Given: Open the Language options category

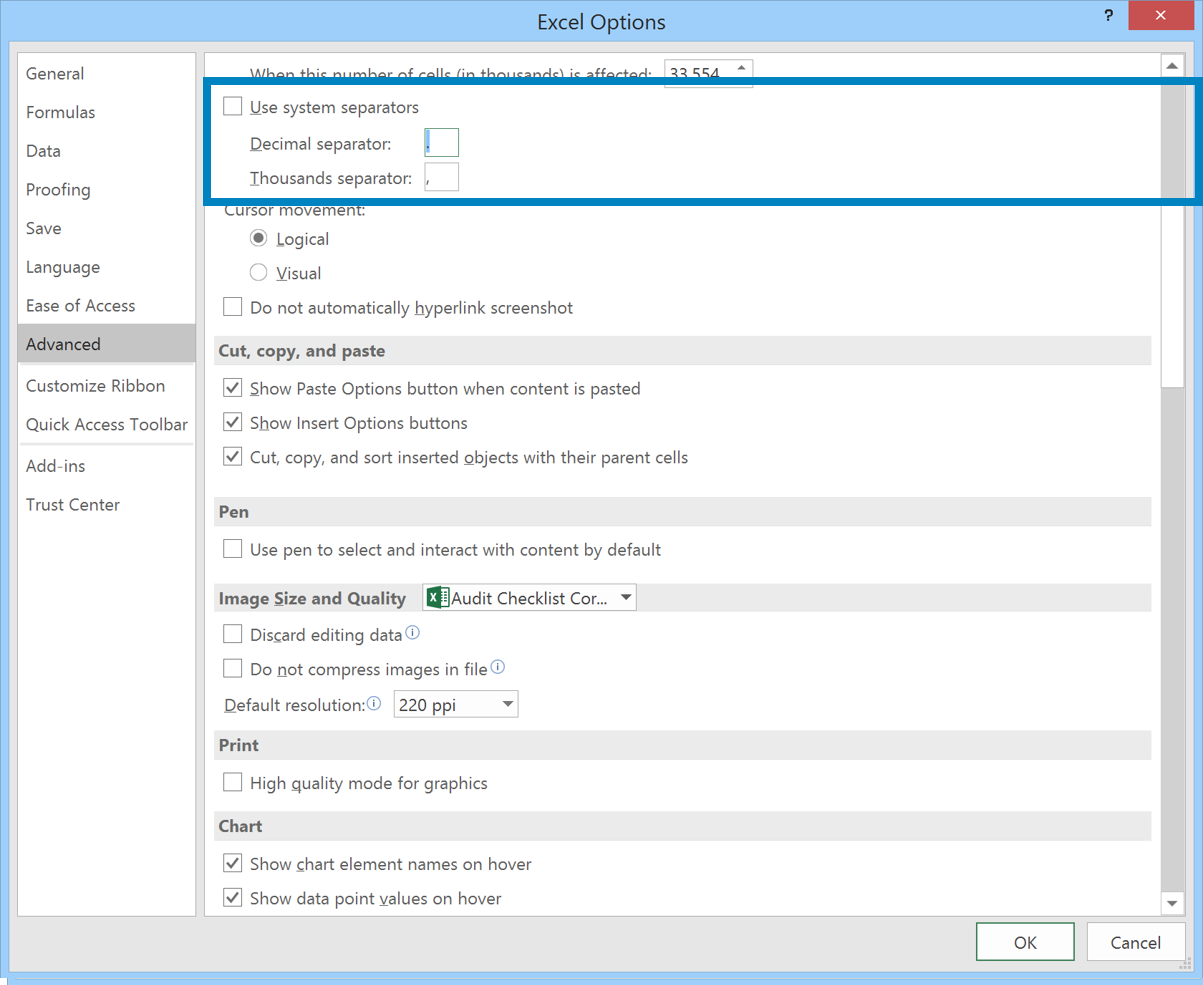Looking at the screenshot, I should (106, 267).
